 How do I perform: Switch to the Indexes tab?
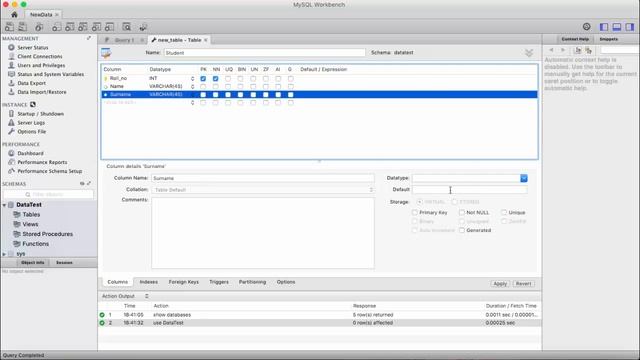tap(149, 282)
